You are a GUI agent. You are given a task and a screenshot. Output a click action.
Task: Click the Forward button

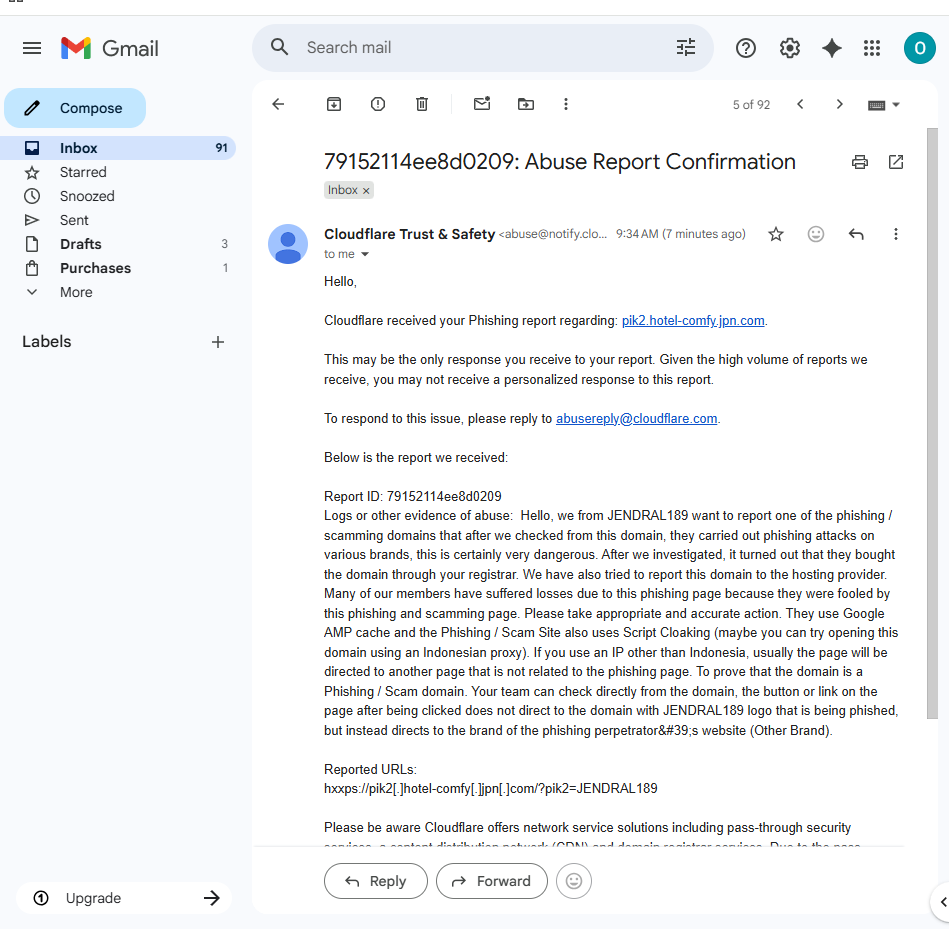click(491, 881)
